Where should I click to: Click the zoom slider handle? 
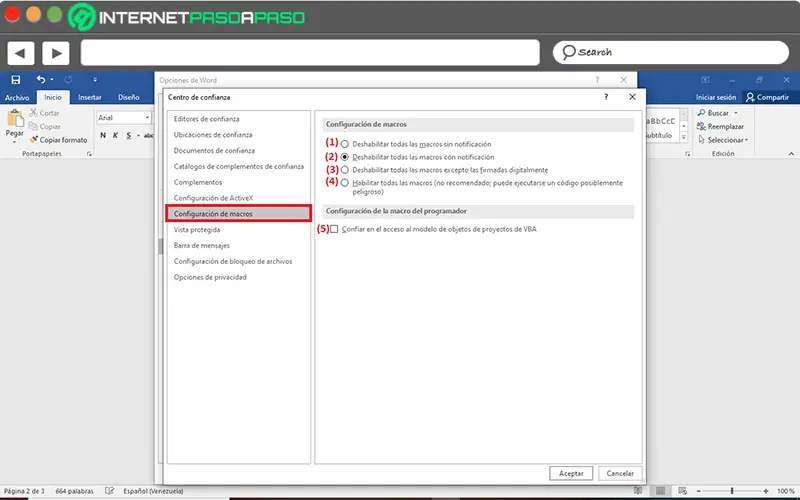(732, 491)
